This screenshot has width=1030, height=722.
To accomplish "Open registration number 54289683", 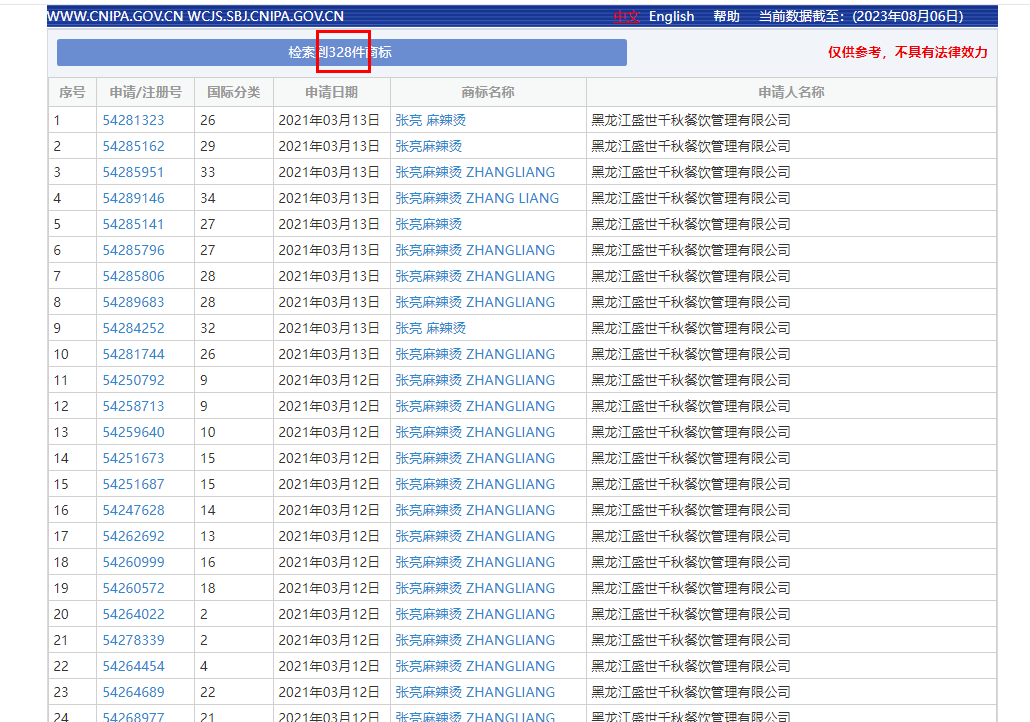I will (133, 302).
